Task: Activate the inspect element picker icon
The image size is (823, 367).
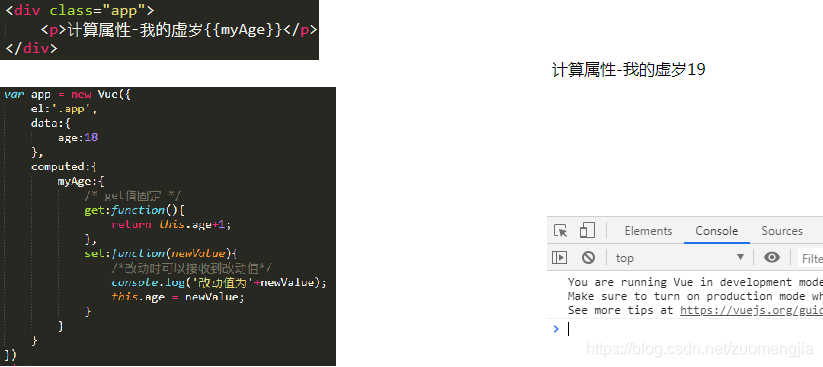Action: pyautogui.click(x=561, y=230)
